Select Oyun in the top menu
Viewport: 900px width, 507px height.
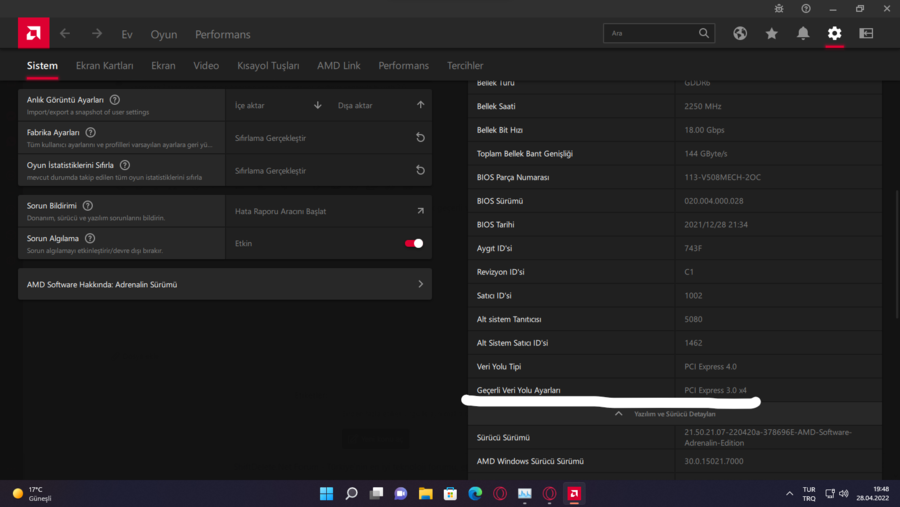[x=164, y=34]
